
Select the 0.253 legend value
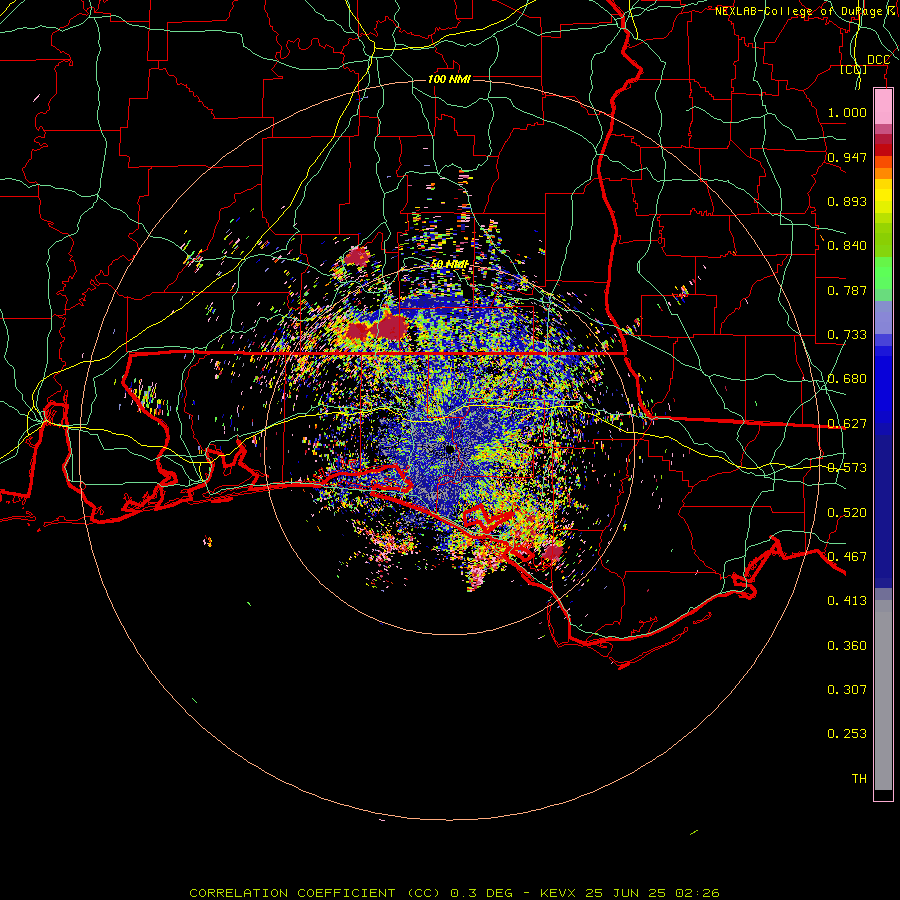[847, 734]
